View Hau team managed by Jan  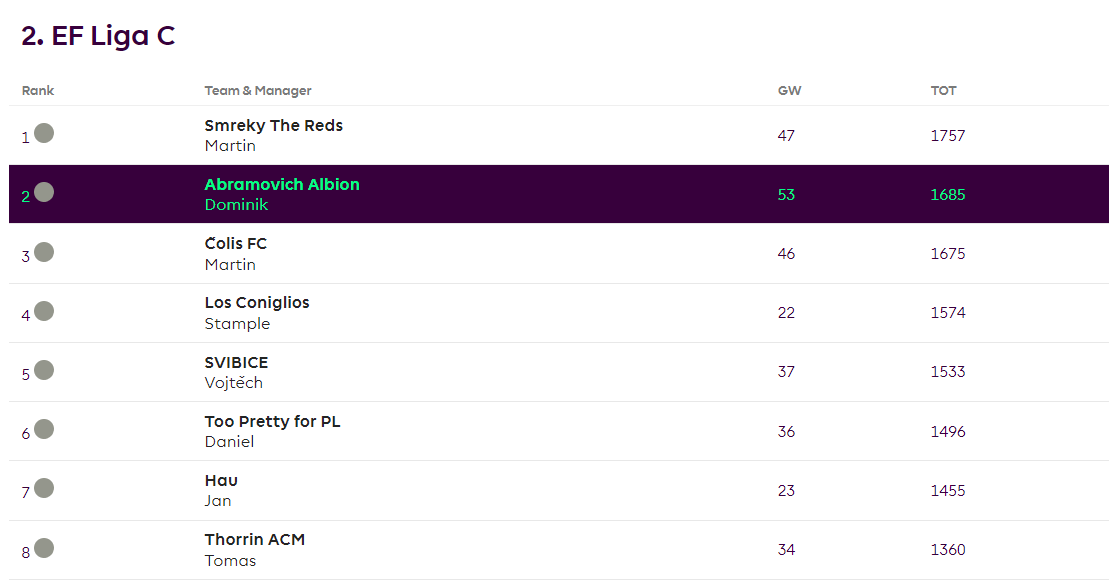pos(221,481)
